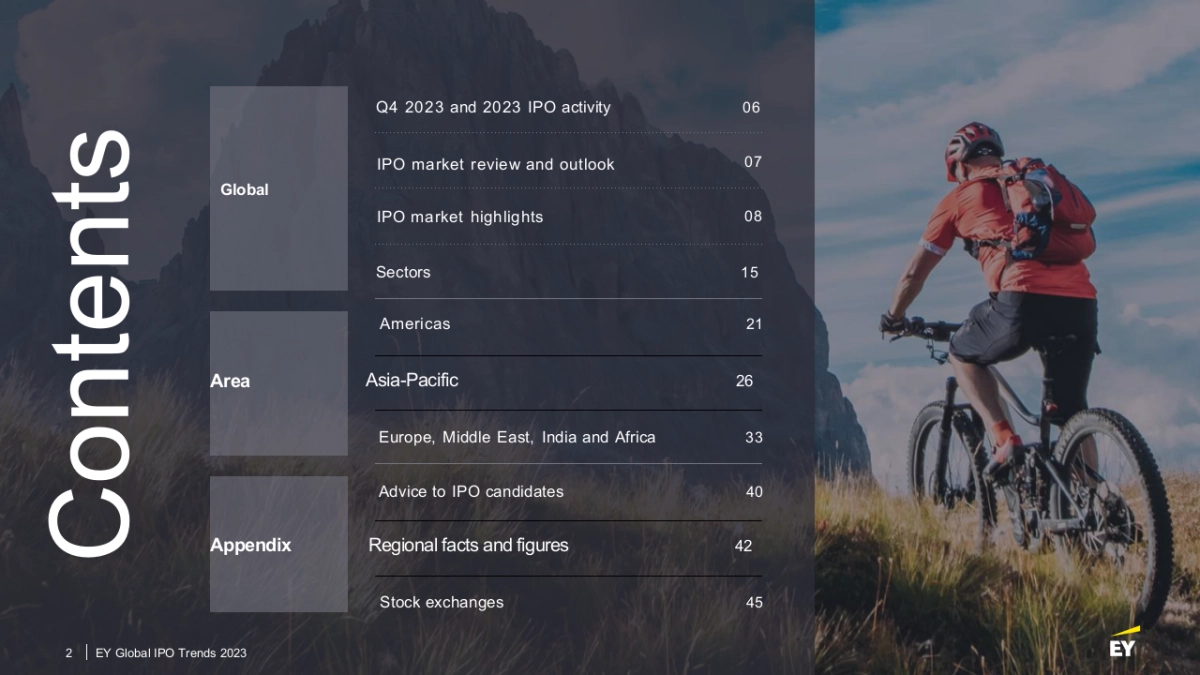Select 'Europe, Middle East, India and Africa'
The width and height of the screenshot is (1200, 675).
coord(517,437)
